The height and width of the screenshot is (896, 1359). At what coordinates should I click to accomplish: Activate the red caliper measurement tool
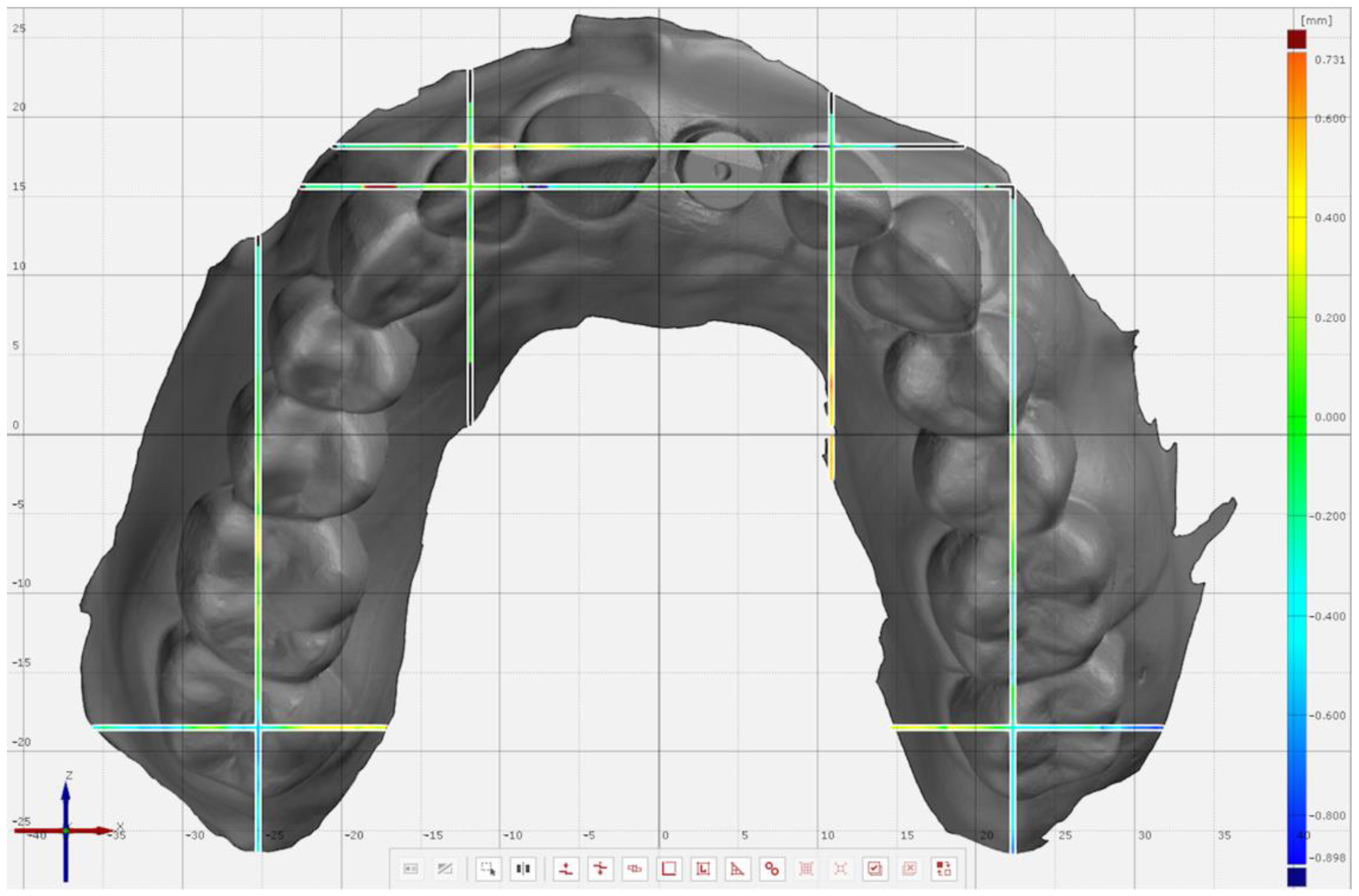[x=634, y=869]
